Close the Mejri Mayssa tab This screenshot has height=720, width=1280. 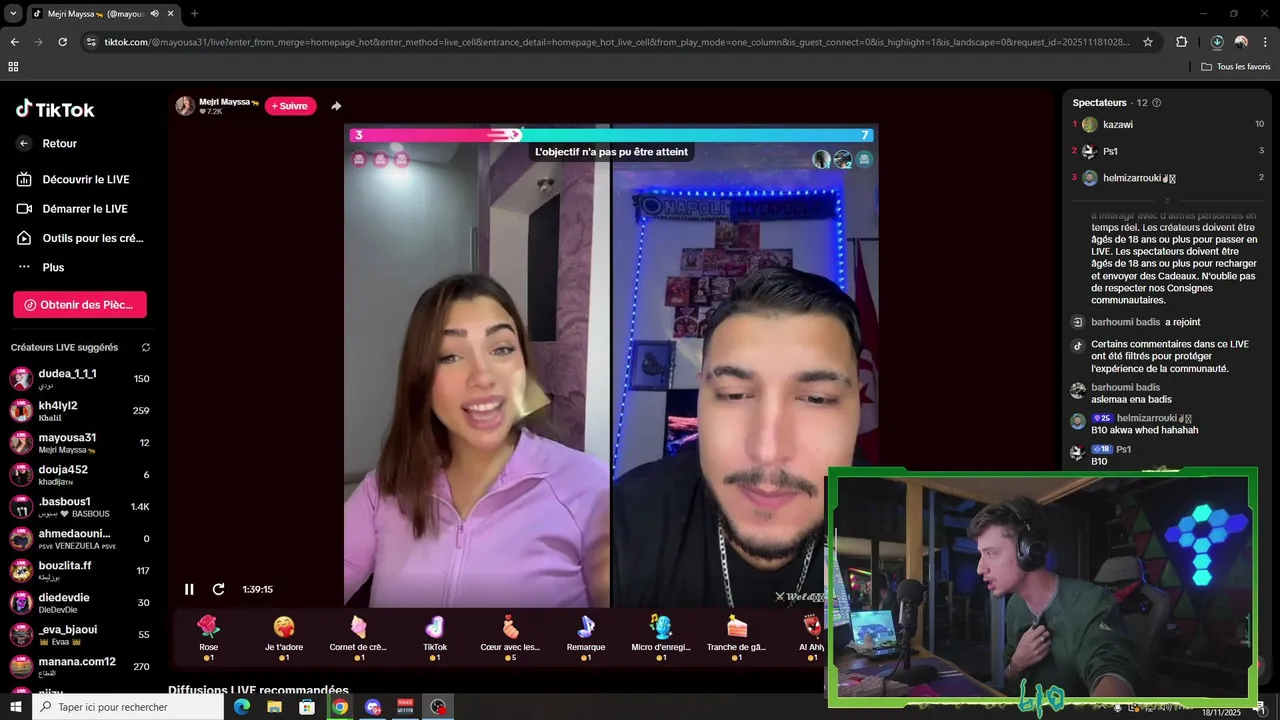coord(170,14)
